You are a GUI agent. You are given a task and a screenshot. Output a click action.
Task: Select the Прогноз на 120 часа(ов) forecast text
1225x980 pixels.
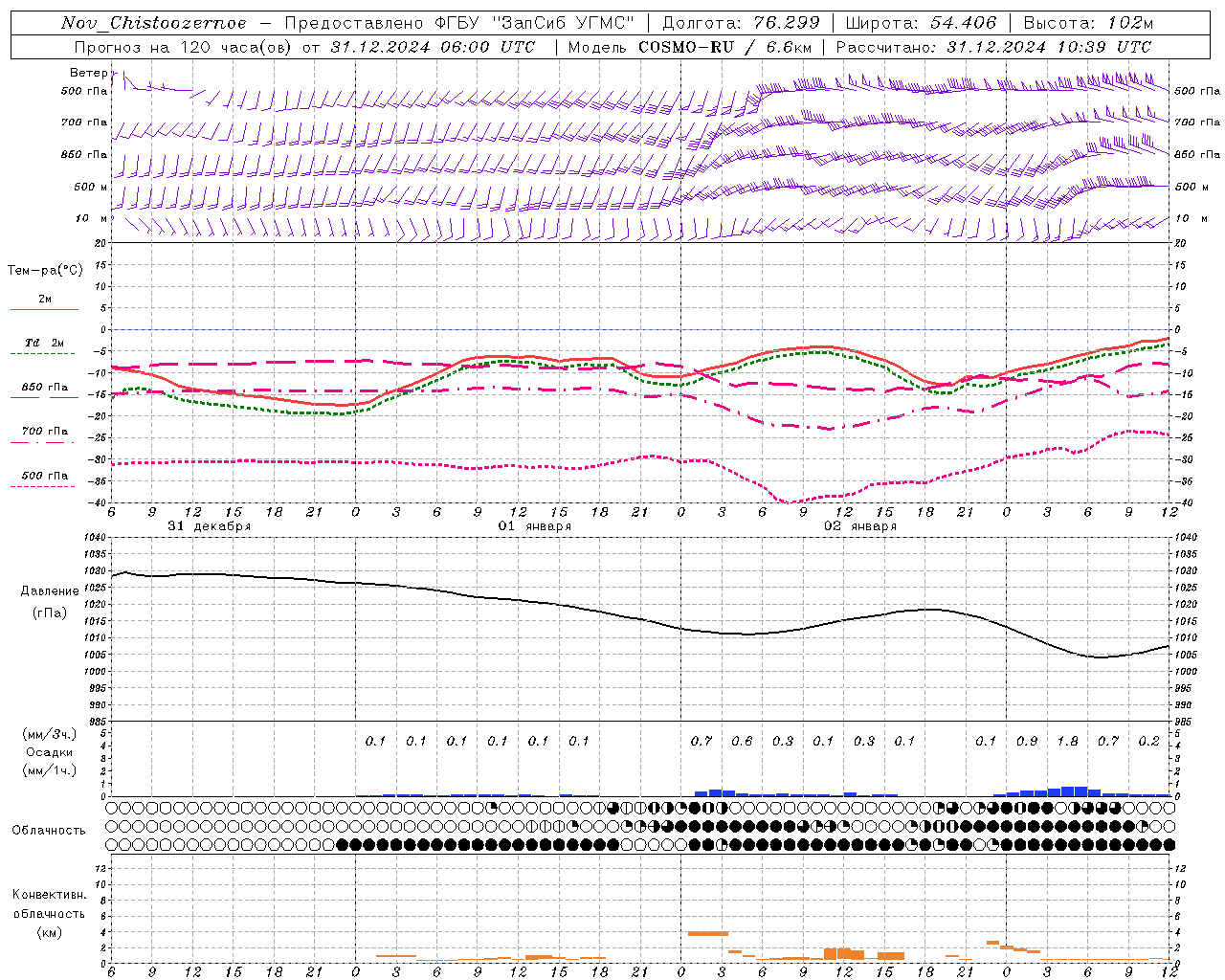(185, 47)
